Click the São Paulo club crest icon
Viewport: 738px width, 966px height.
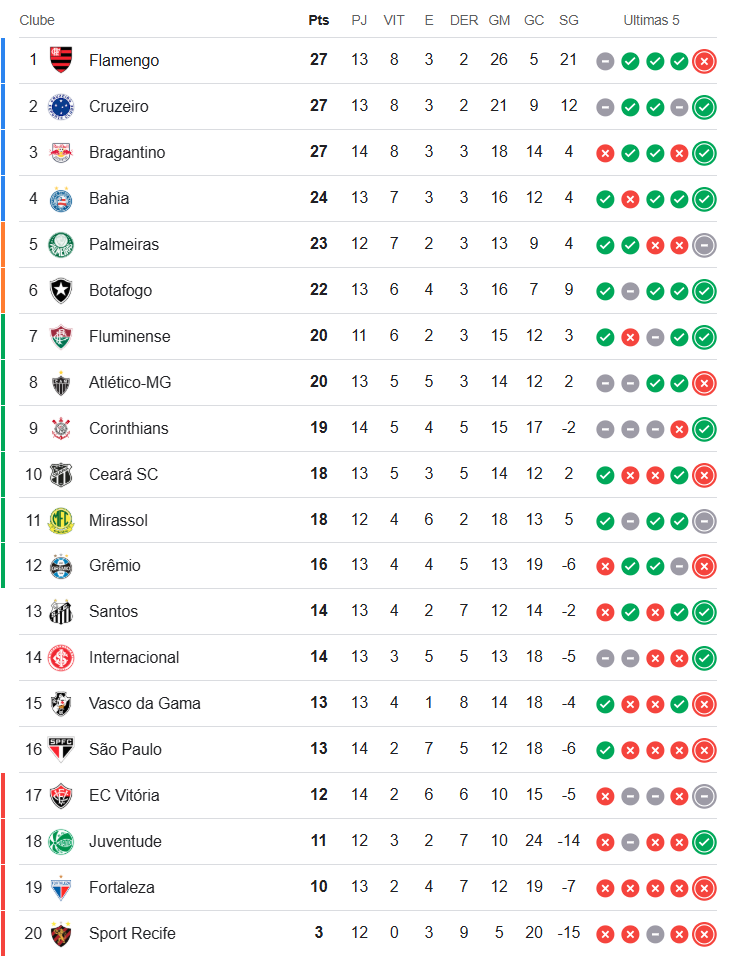(62, 750)
